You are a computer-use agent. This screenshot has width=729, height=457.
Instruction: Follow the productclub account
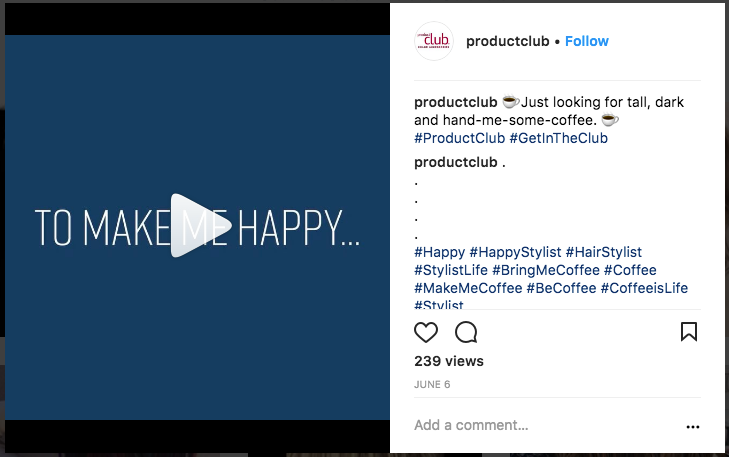pos(587,41)
